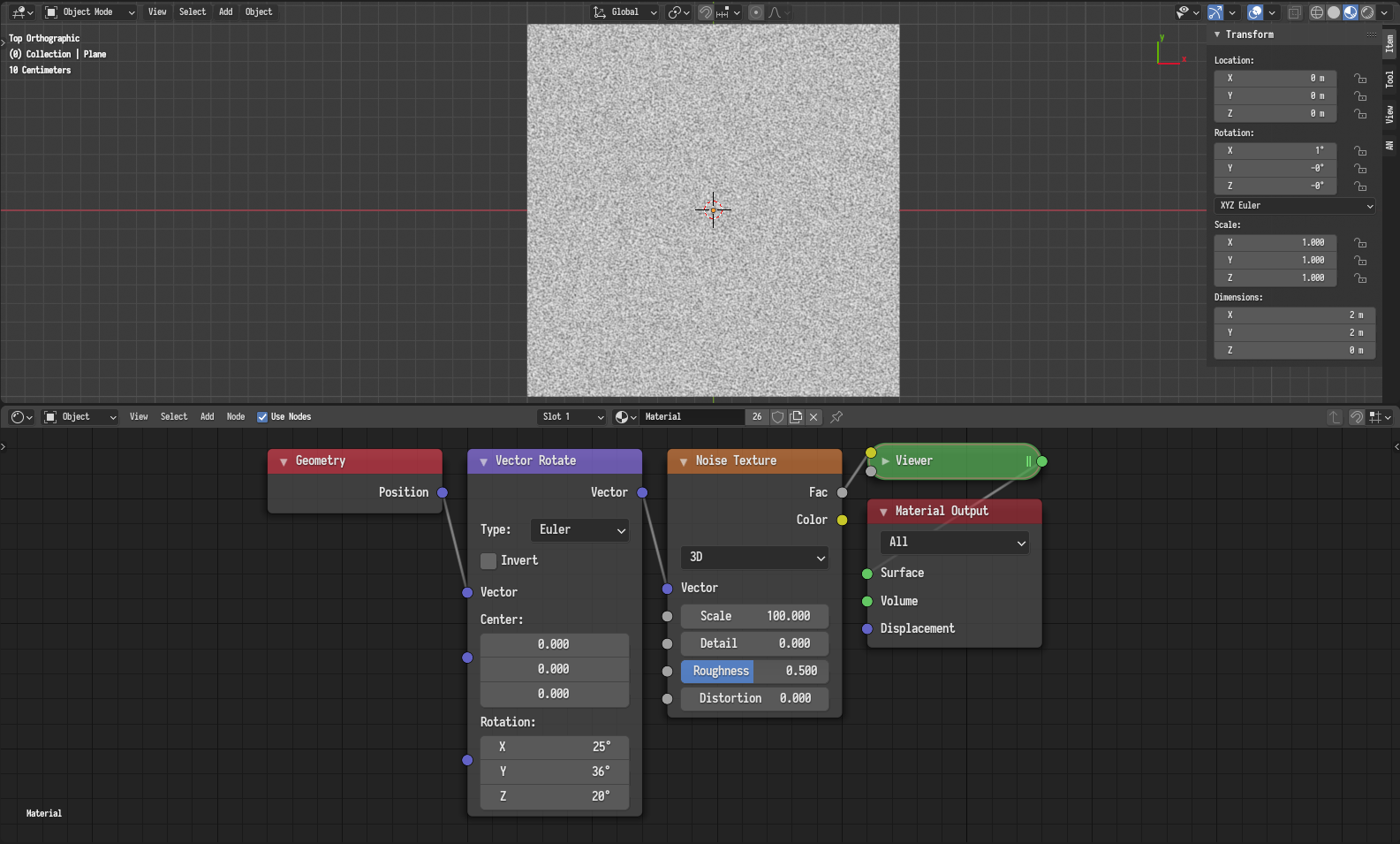Expand the Viewer node
The height and width of the screenshot is (844, 1400).
(885, 461)
